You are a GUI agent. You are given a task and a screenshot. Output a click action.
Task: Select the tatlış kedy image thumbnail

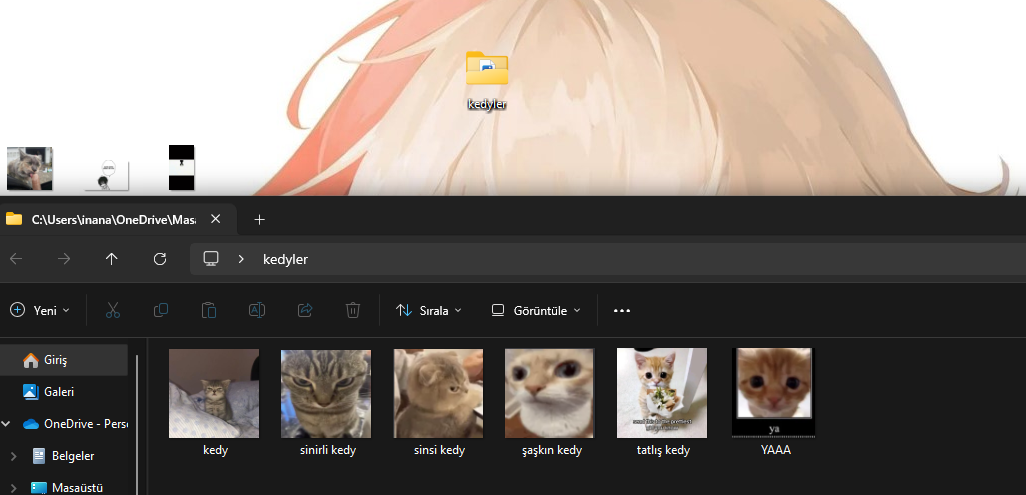click(662, 393)
